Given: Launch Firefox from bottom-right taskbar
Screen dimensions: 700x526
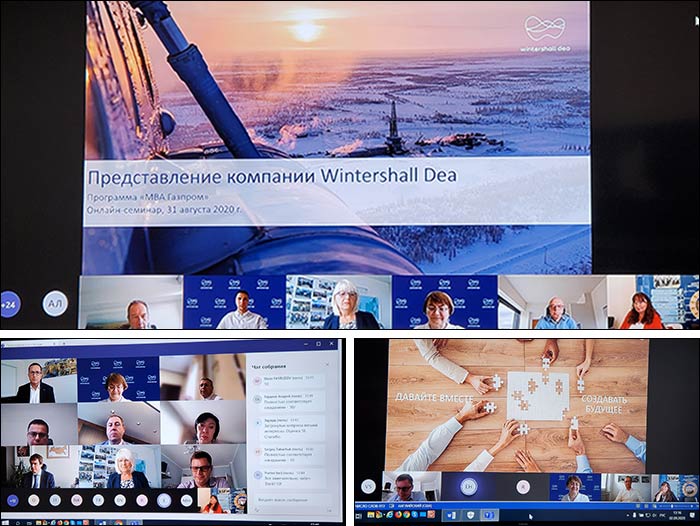Looking at the screenshot, I should click(398, 515).
